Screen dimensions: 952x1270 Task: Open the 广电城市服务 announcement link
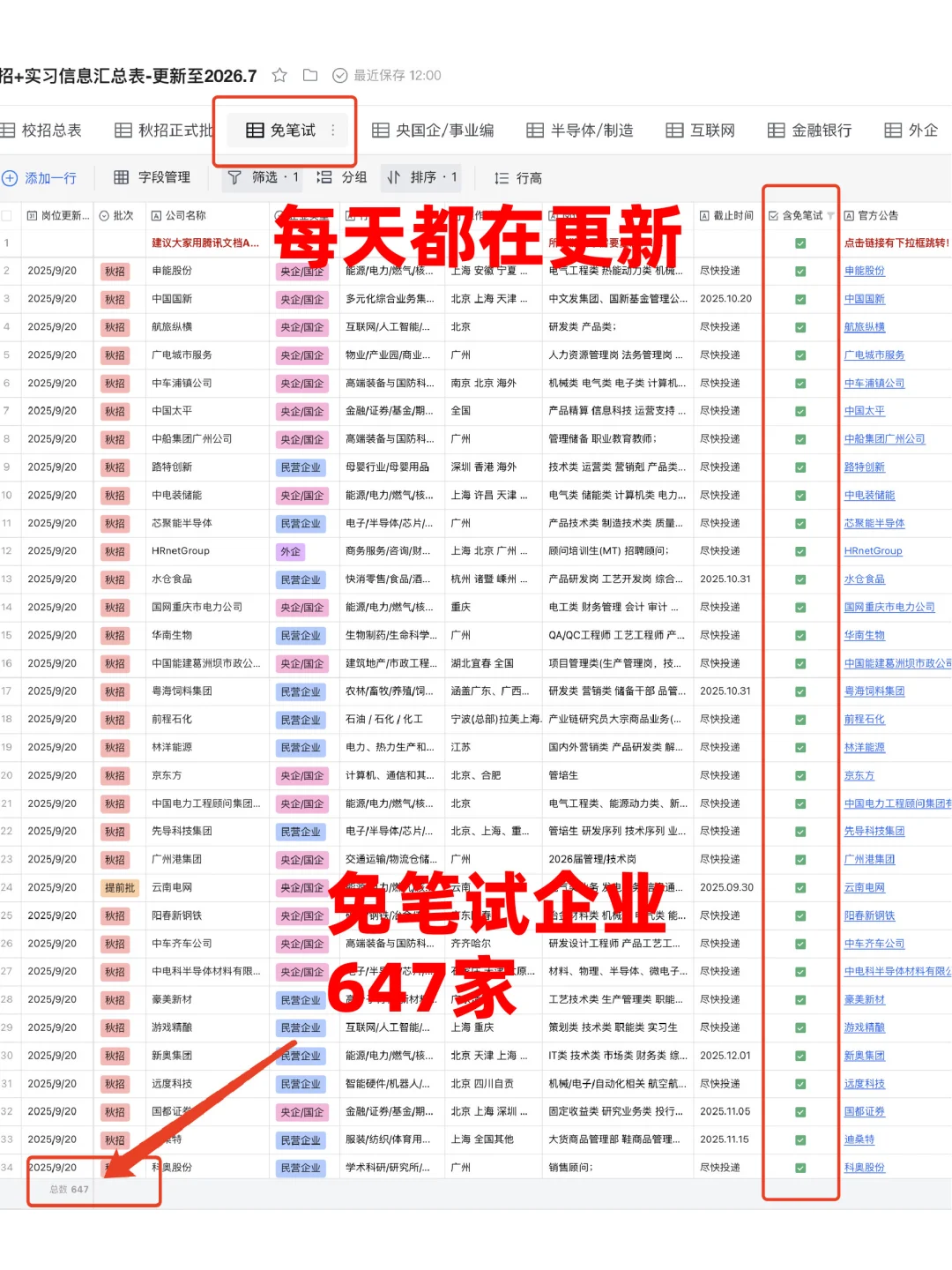click(x=874, y=355)
